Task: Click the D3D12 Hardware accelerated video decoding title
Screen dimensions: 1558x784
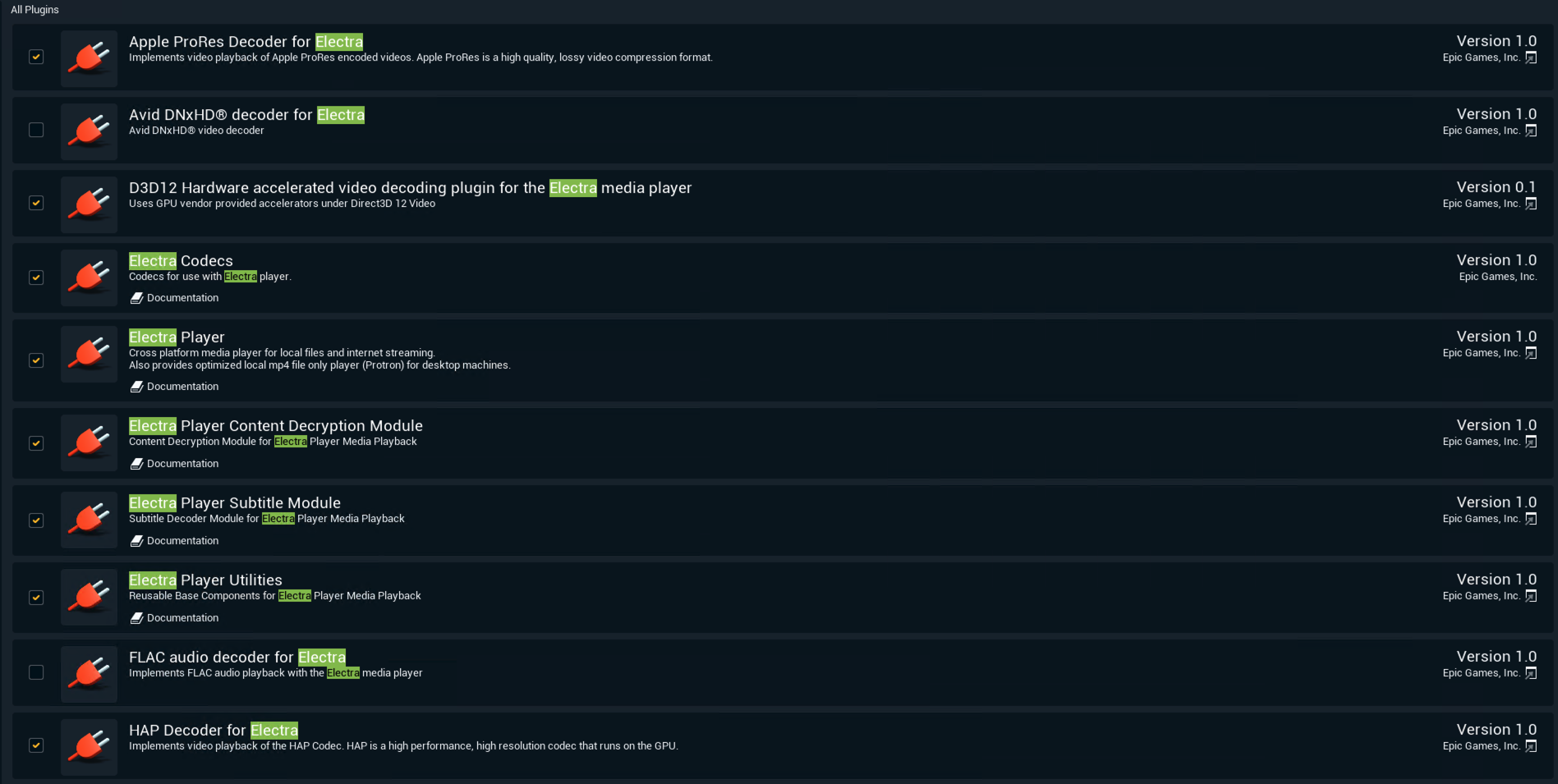Action: [410, 188]
